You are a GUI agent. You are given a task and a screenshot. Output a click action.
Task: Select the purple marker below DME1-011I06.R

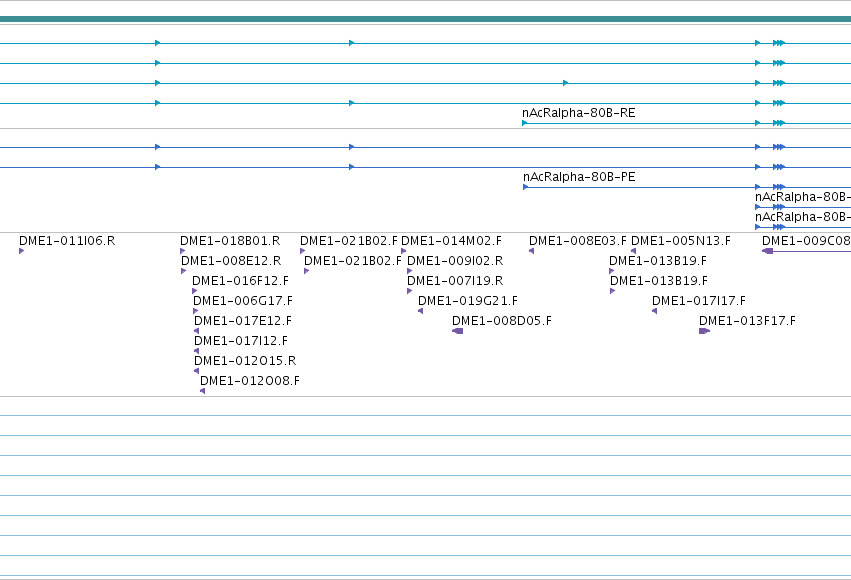coord(22,251)
